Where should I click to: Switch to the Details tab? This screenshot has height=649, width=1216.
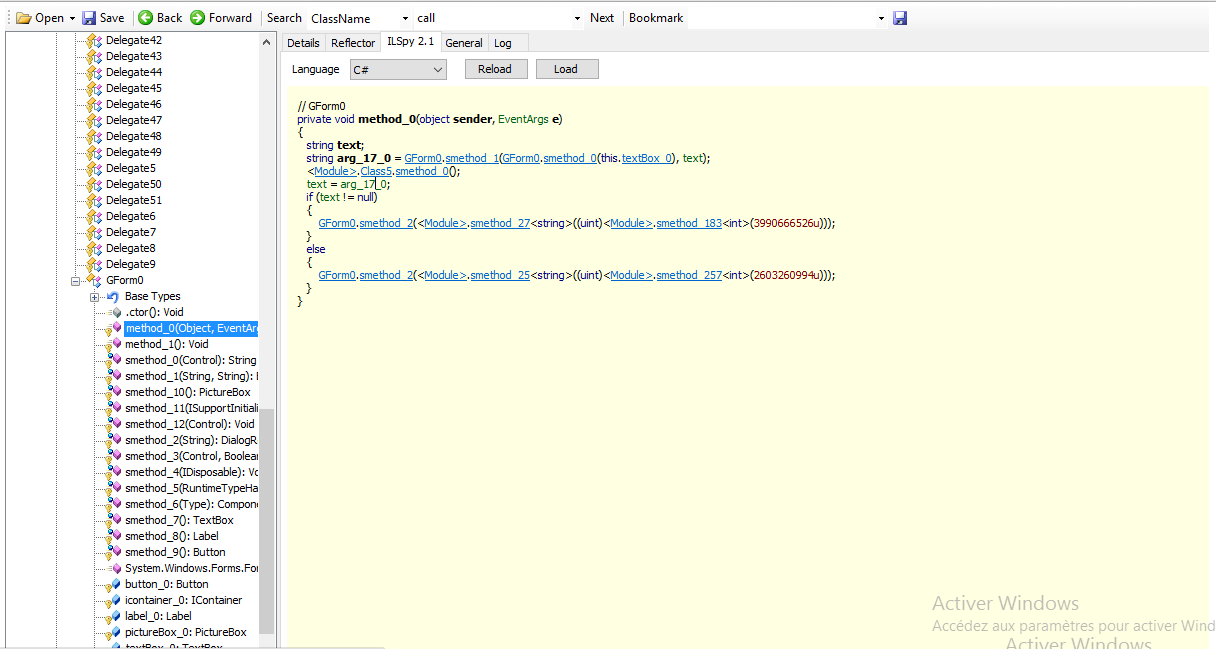[x=303, y=43]
